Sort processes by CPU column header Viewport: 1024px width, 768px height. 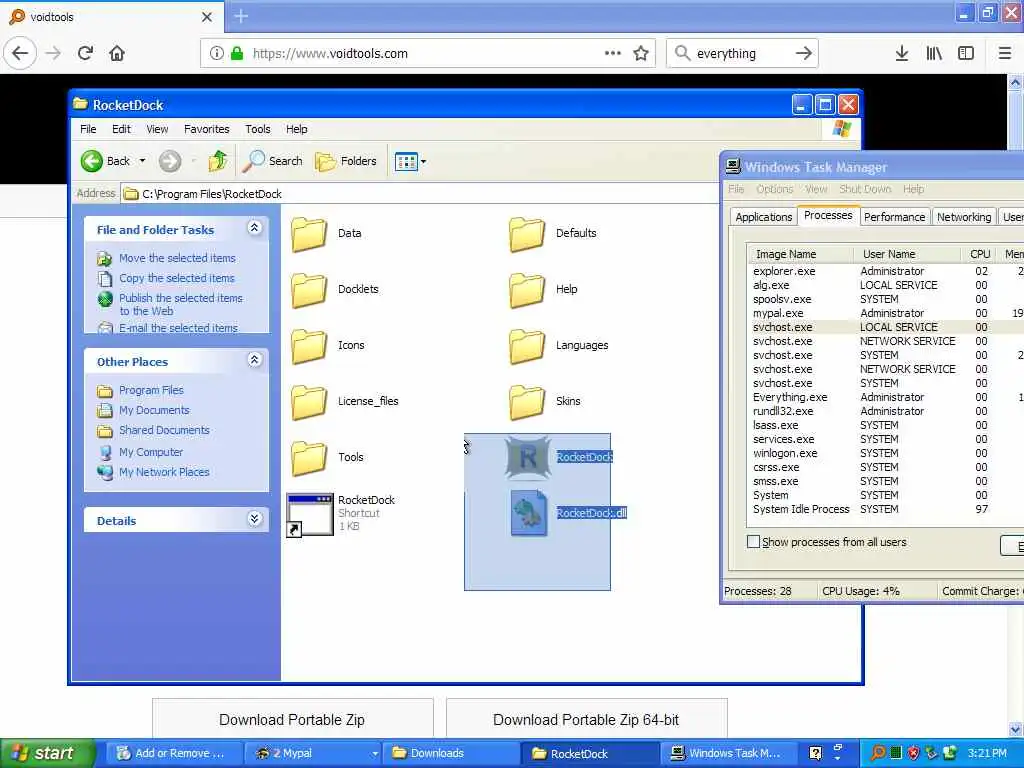(980, 254)
